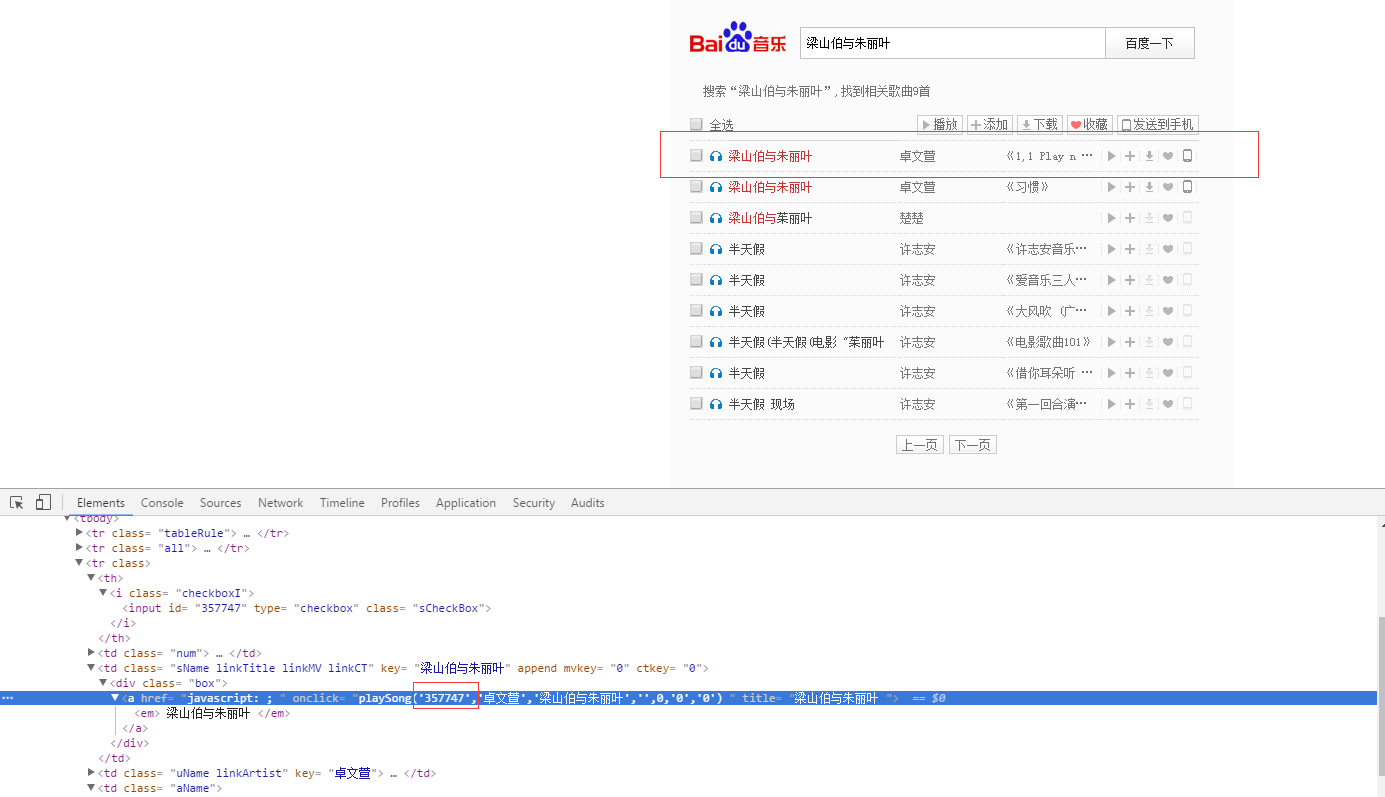Click headphone icon of the 半天假 现场 row
Viewport: 1385px width, 797px height.
pyautogui.click(x=716, y=405)
